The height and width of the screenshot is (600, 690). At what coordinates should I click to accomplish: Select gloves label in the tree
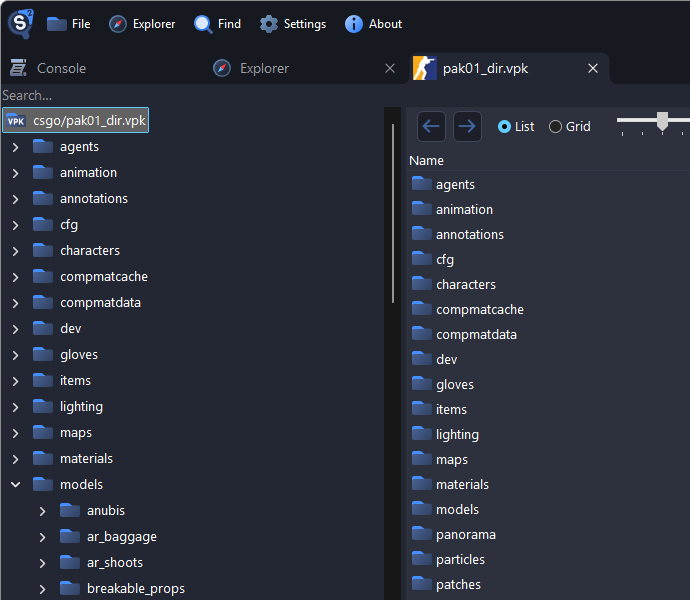click(x=79, y=355)
